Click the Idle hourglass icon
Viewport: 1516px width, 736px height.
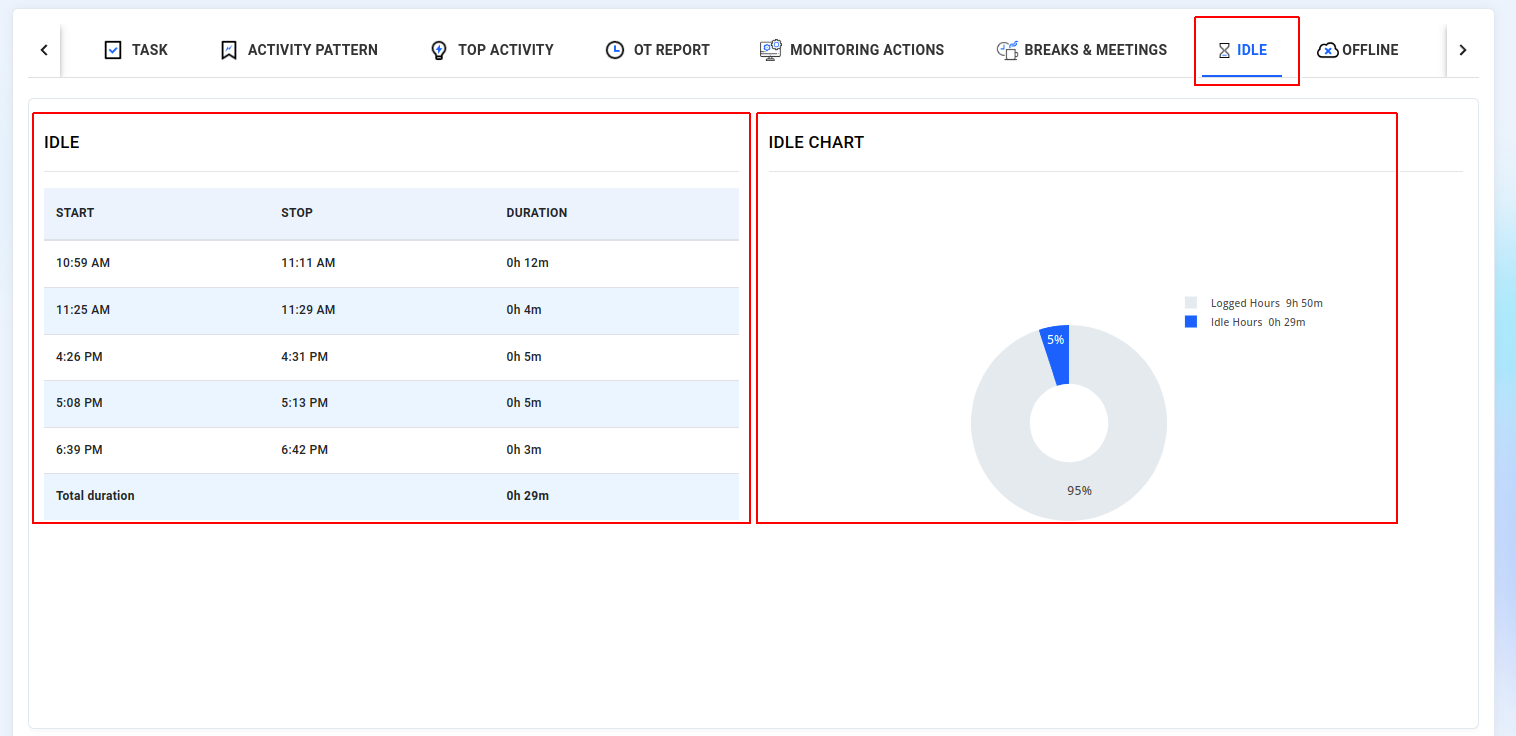[x=1224, y=50]
